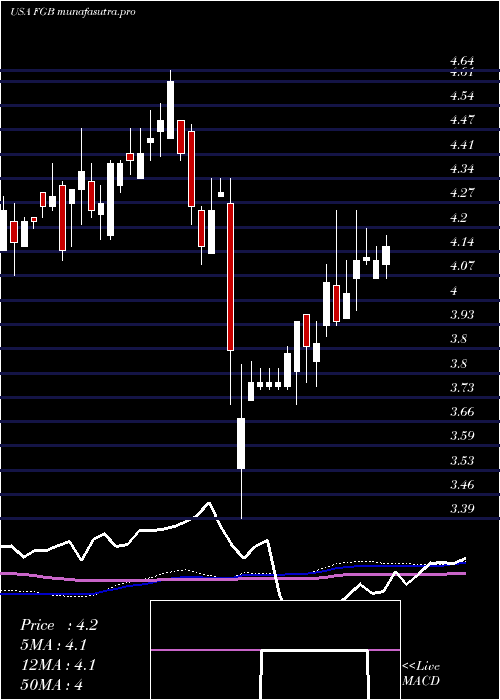Click the 4.64 price axis label
Screen dimensions: 500x700
462,61
